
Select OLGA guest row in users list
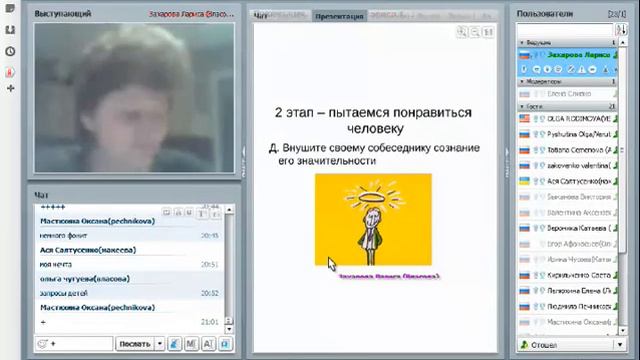567,118
